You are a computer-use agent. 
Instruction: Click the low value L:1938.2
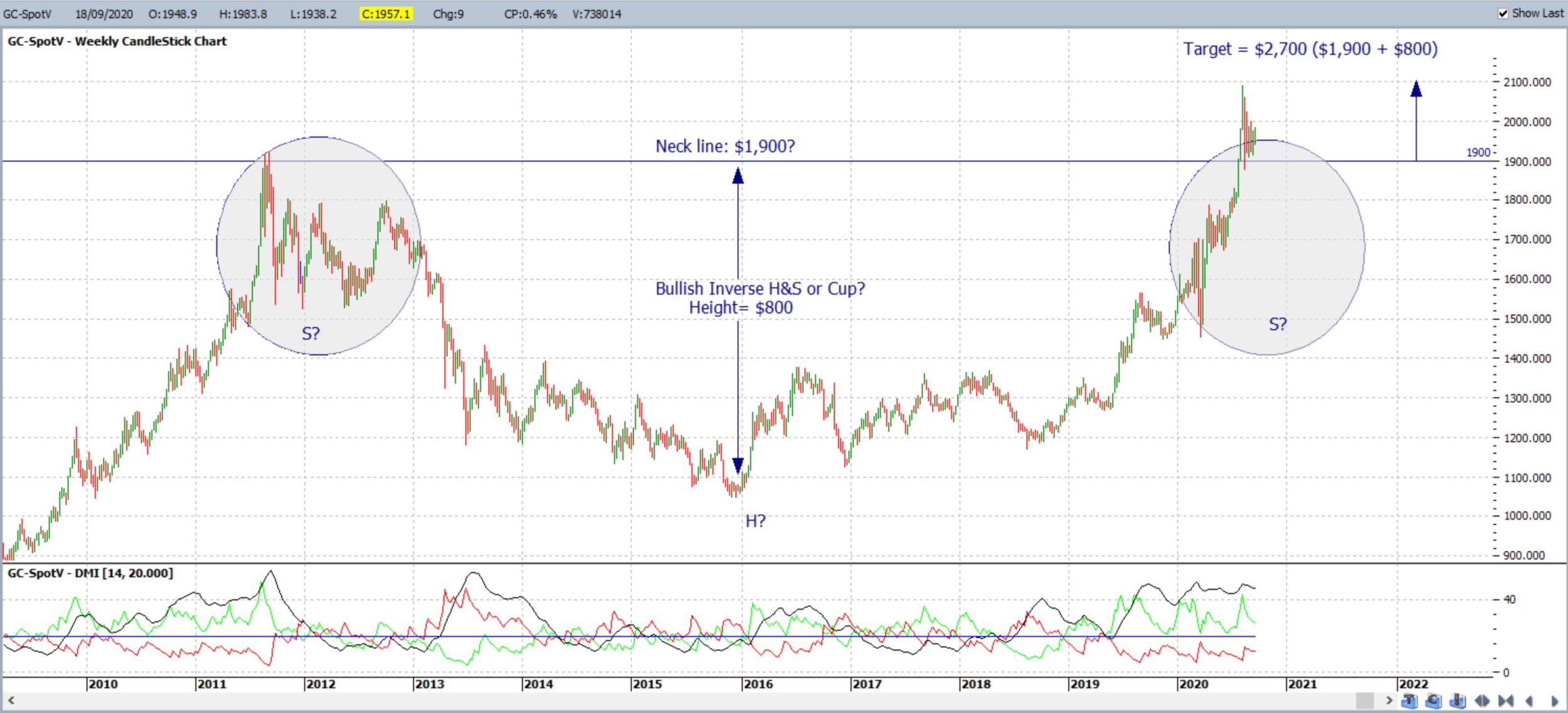pyautogui.click(x=313, y=14)
